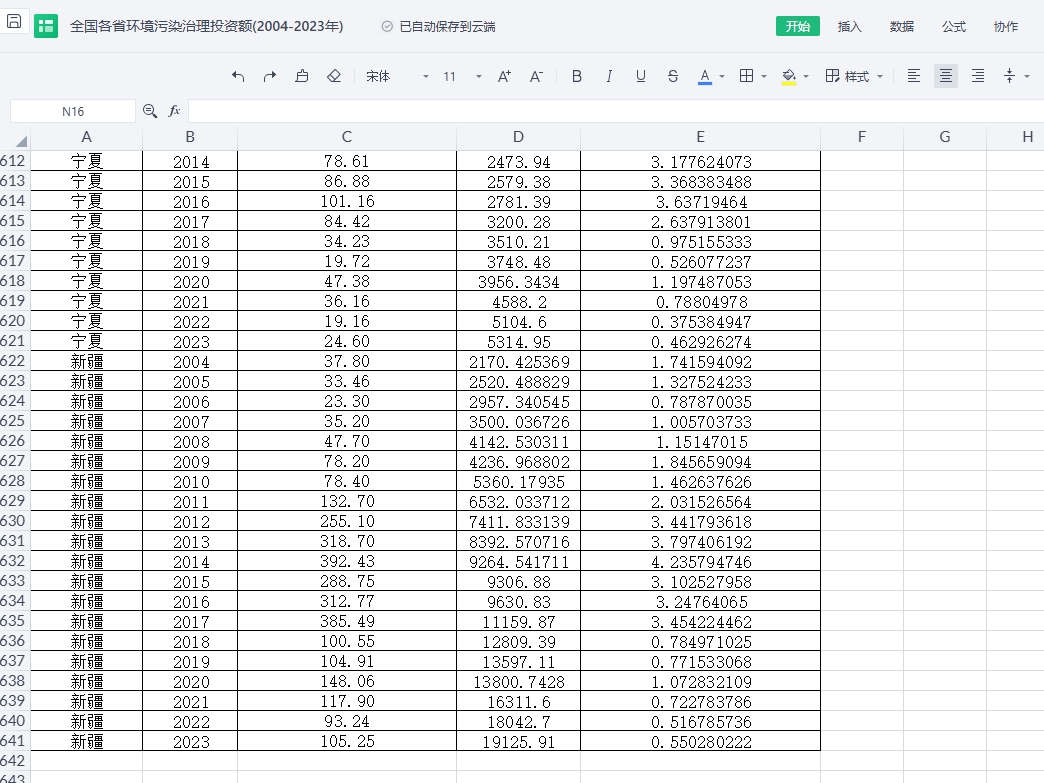The width and height of the screenshot is (1044, 783).
Task: Open the 样式 styles menu
Action: (854, 77)
